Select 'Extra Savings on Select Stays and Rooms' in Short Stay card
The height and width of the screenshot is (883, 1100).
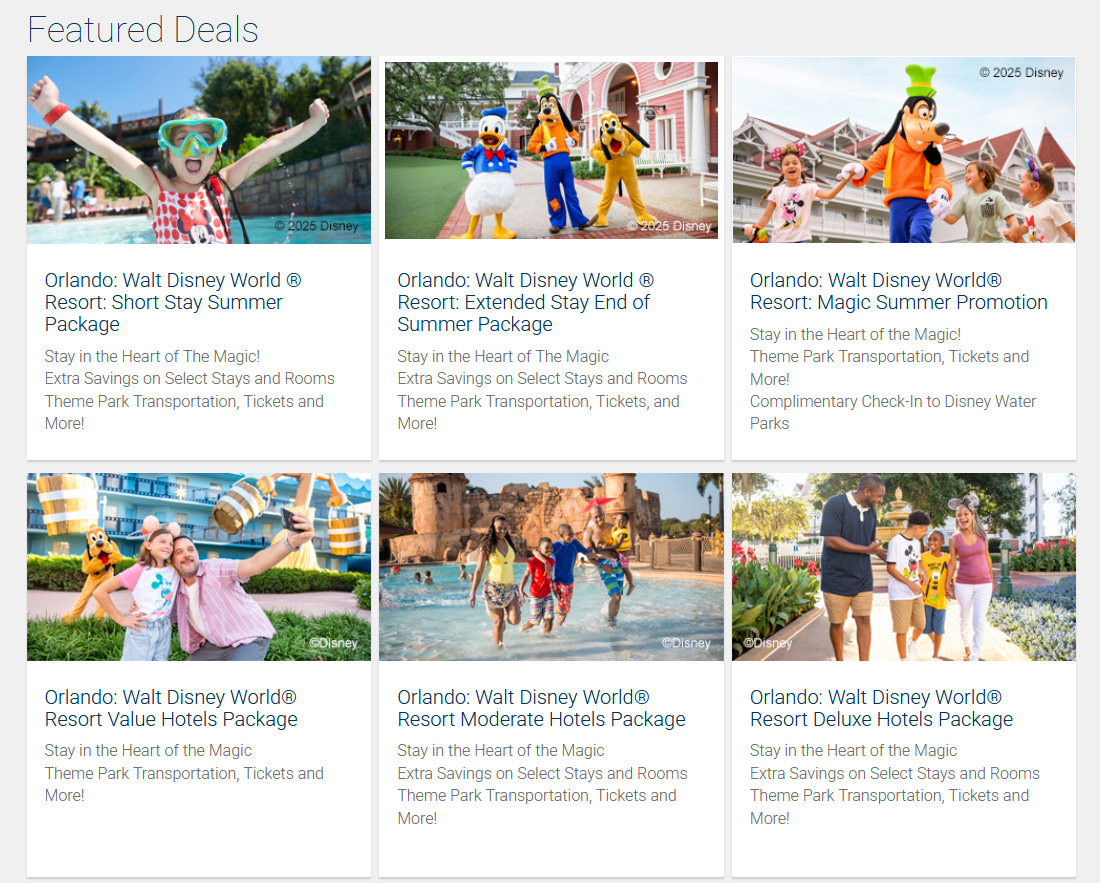[x=189, y=379]
